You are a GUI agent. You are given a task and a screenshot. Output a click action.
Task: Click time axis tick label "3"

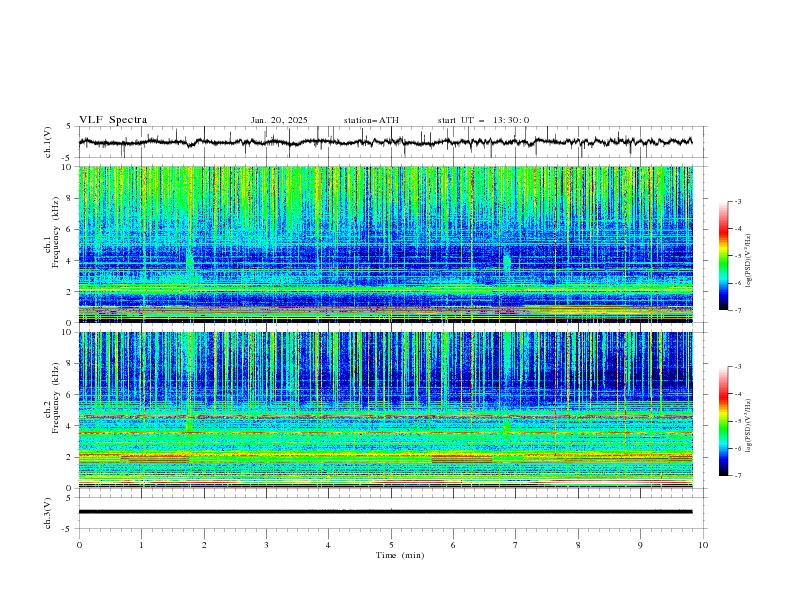coord(266,545)
